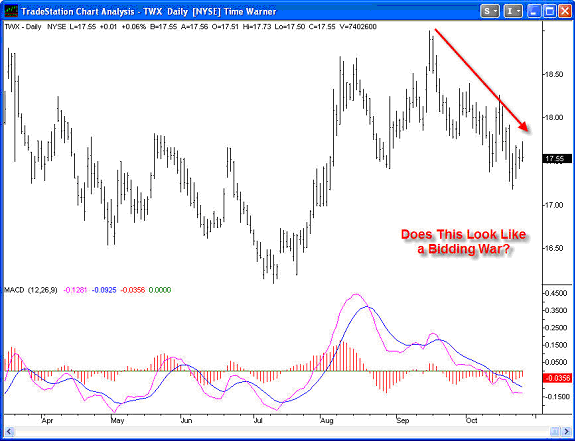Click the -0.0356 MACD value label
Viewport: 575px width, 441px height.
point(557,378)
